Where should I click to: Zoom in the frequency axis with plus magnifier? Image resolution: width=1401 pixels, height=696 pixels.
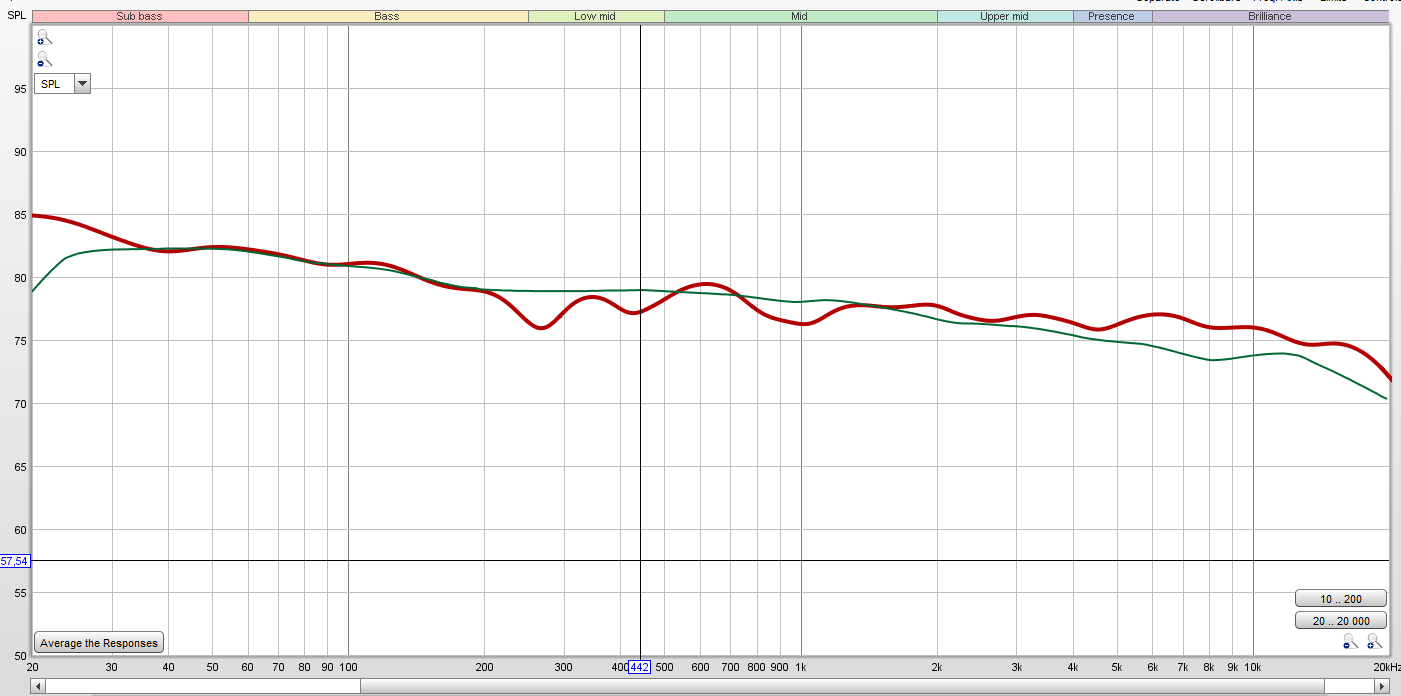tap(1375, 641)
